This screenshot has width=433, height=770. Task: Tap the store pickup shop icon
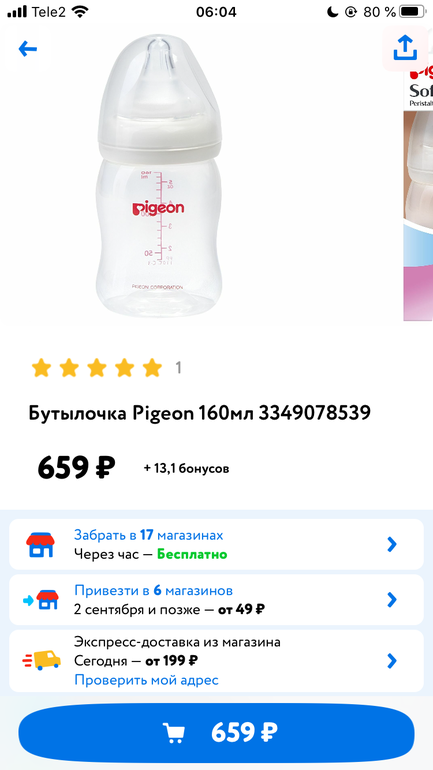pyautogui.click(x=41, y=545)
